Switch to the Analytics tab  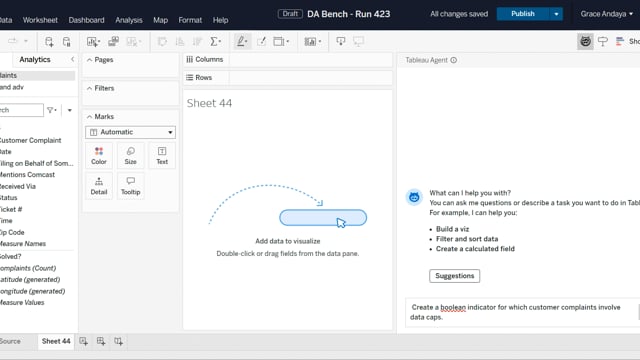pyautogui.click(x=35, y=60)
